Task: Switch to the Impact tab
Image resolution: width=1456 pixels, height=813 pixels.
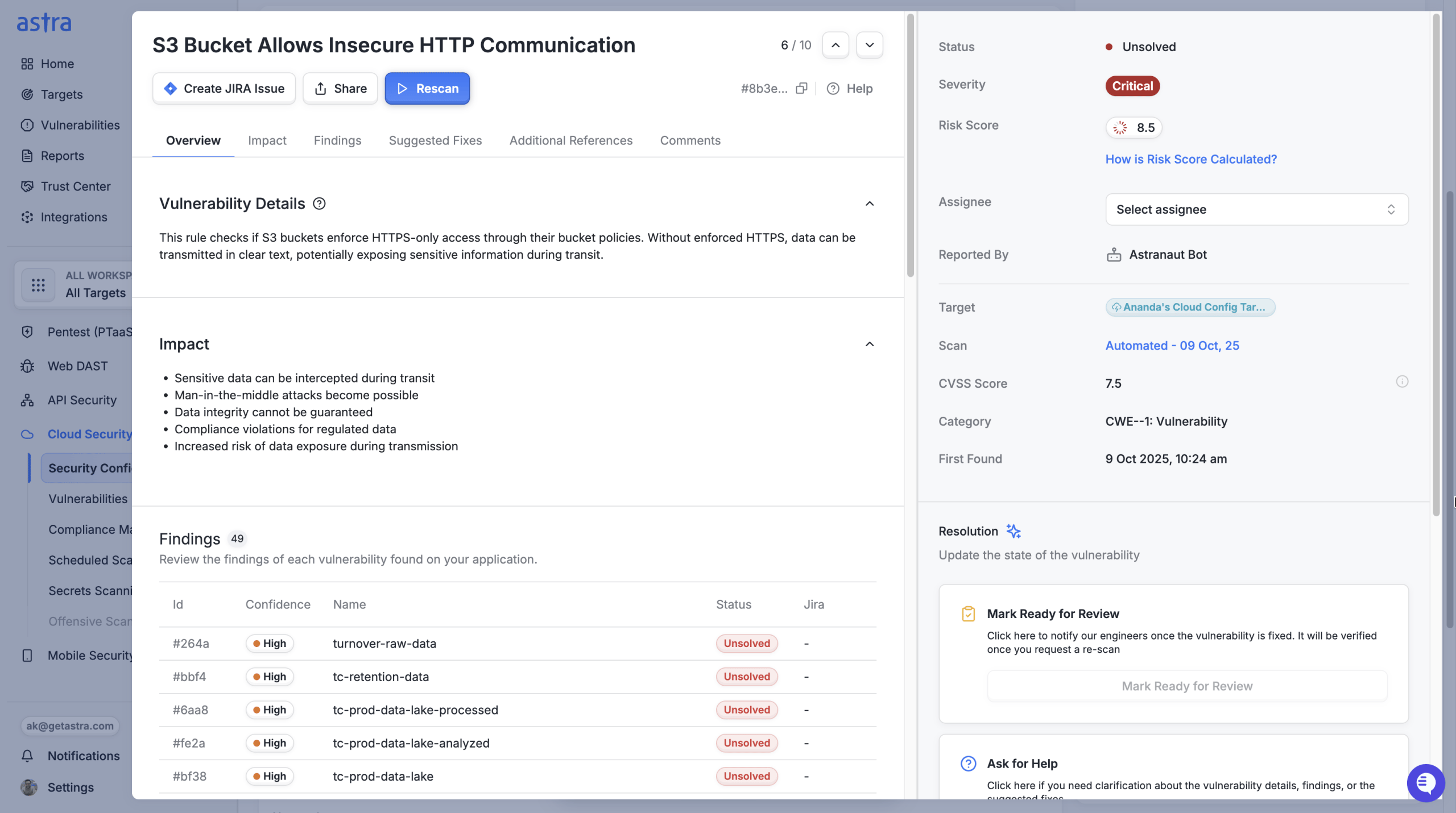Action: tap(267, 140)
